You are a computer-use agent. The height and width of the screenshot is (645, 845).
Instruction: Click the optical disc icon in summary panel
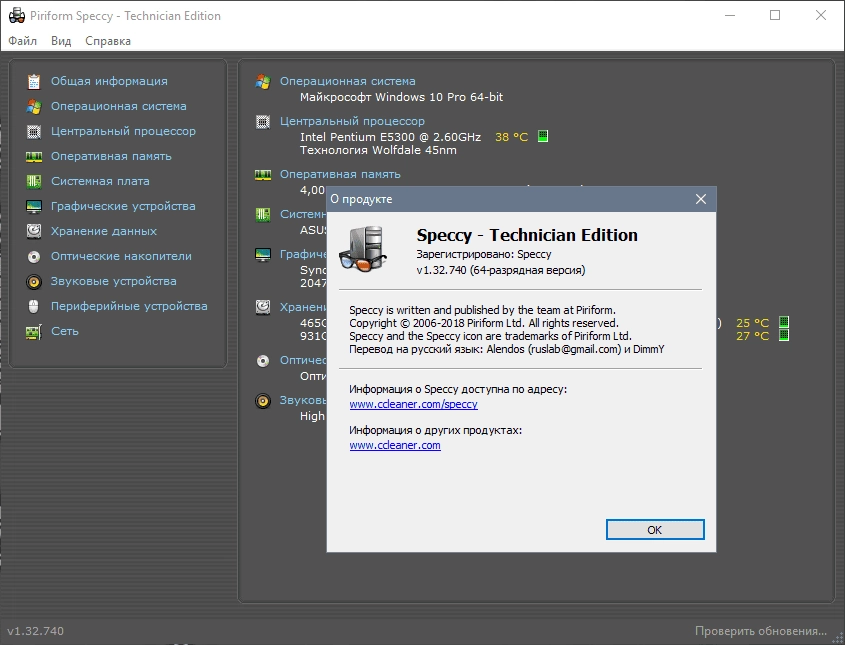pos(263,360)
